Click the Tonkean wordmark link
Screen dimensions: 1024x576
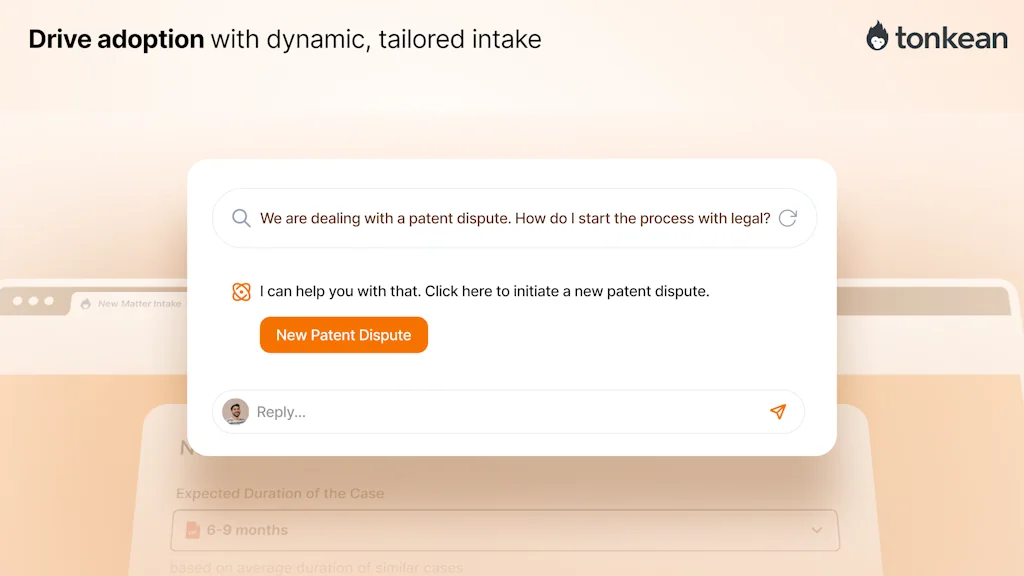click(x=950, y=38)
